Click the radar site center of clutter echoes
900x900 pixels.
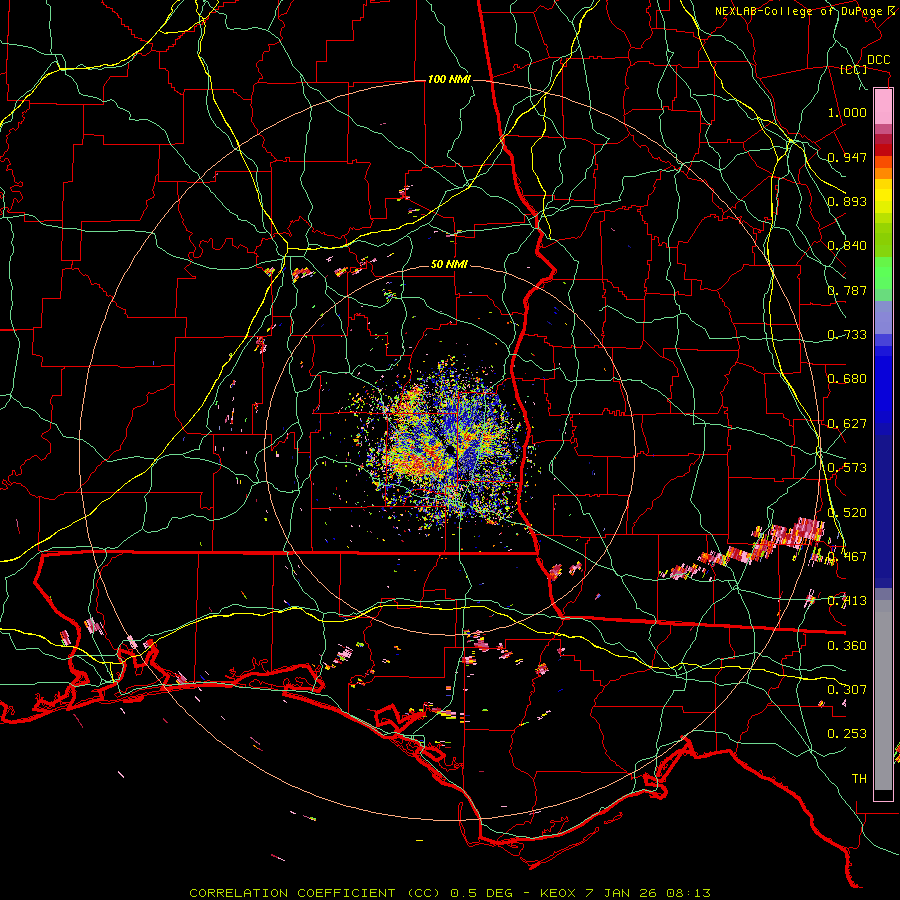pyautogui.click(x=450, y=449)
